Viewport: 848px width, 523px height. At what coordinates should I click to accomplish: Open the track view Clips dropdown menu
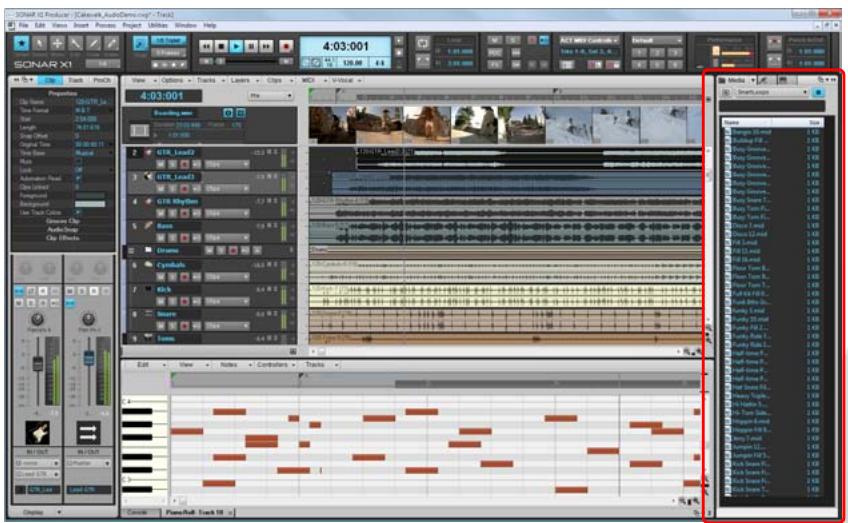pyautogui.click(x=278, y=80)
